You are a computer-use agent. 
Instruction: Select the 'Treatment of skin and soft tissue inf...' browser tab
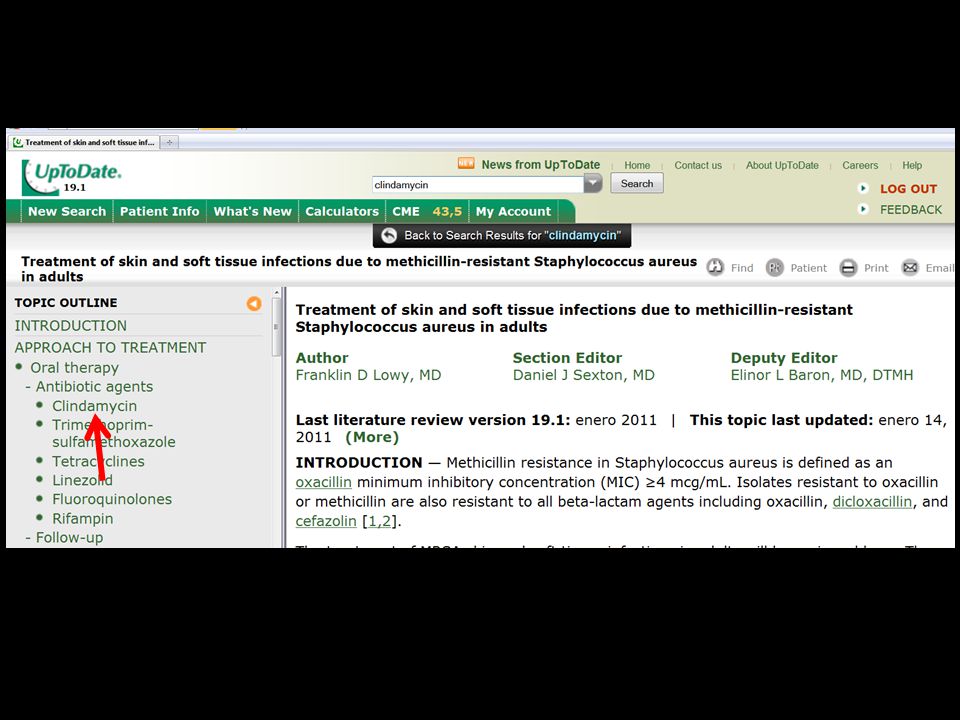pos(84,142)
